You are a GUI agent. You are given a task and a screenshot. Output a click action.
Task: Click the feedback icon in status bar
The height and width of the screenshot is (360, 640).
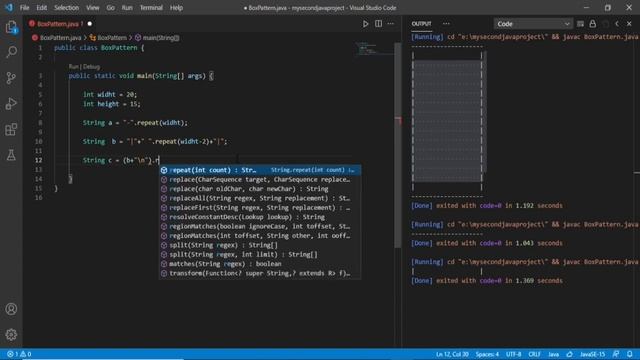point(616,354)
